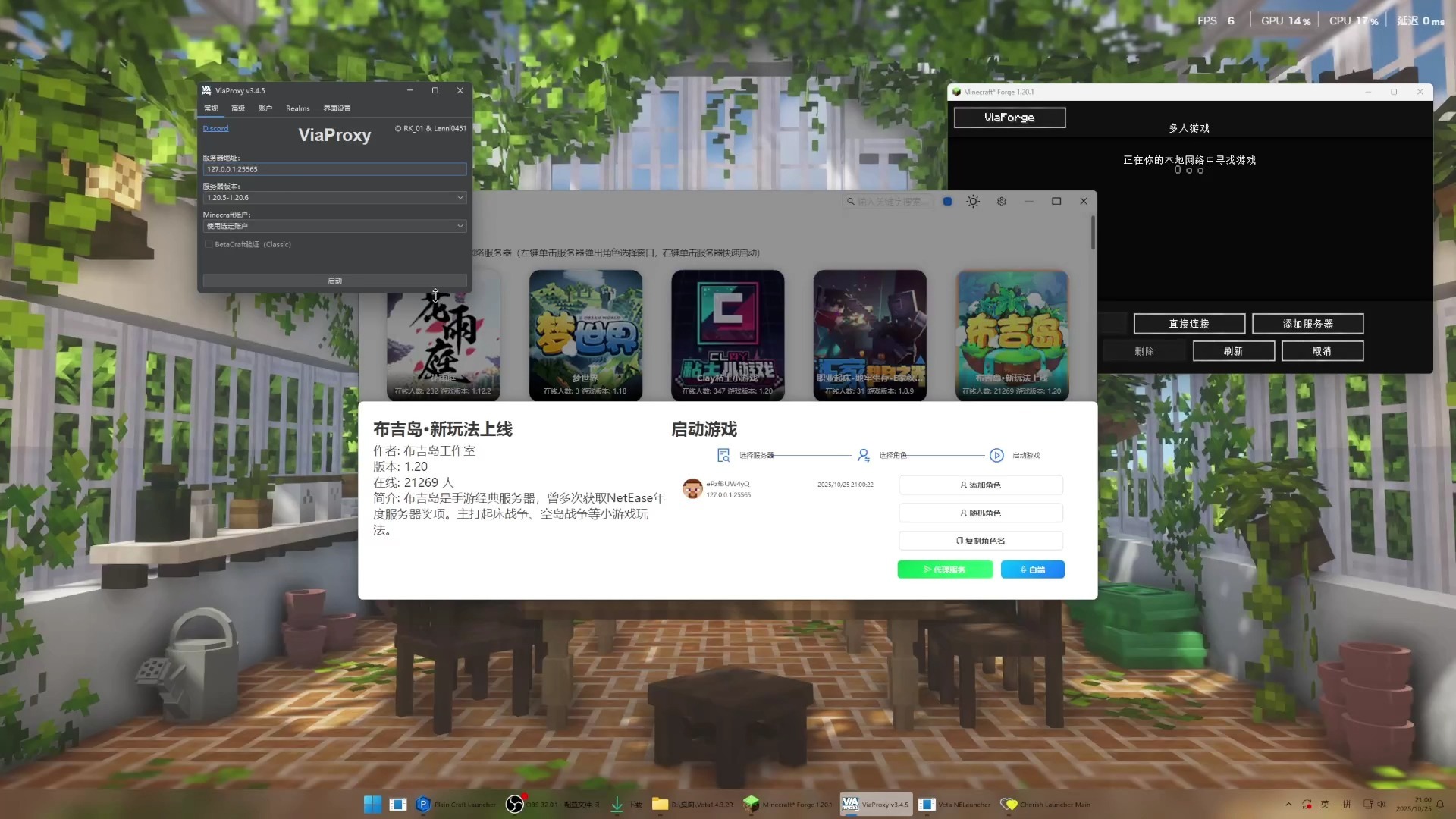Click the Discord link in ViaProxy
The image size is (1456, 819).
[x=215, y=128]
